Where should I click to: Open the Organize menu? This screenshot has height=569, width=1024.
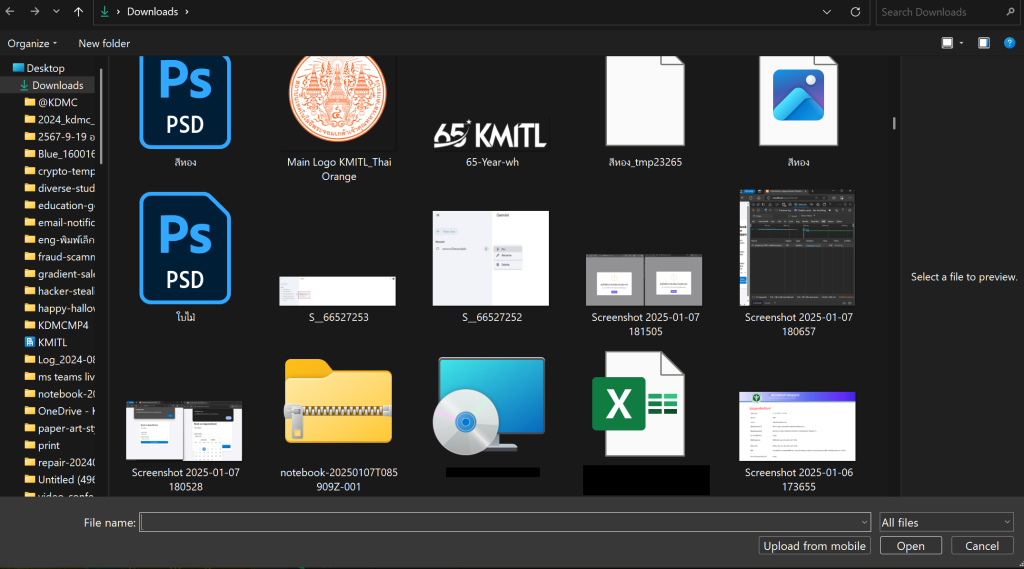[x=32, y=43]
